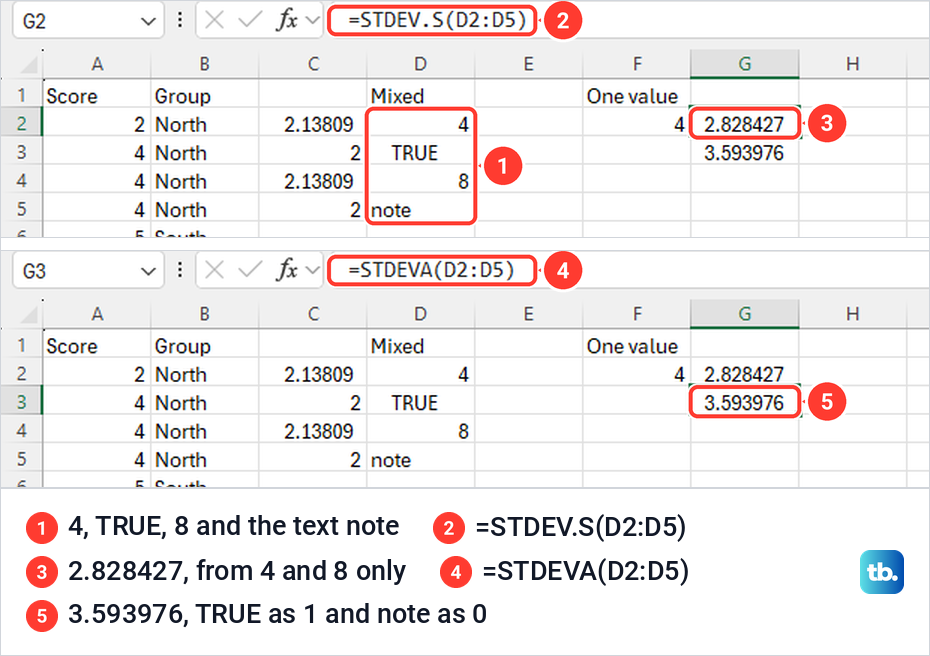Viewport: 930px width, 656px height.
Task: Click the Cancel X icon in top formula bar
Action: (214, 21)
